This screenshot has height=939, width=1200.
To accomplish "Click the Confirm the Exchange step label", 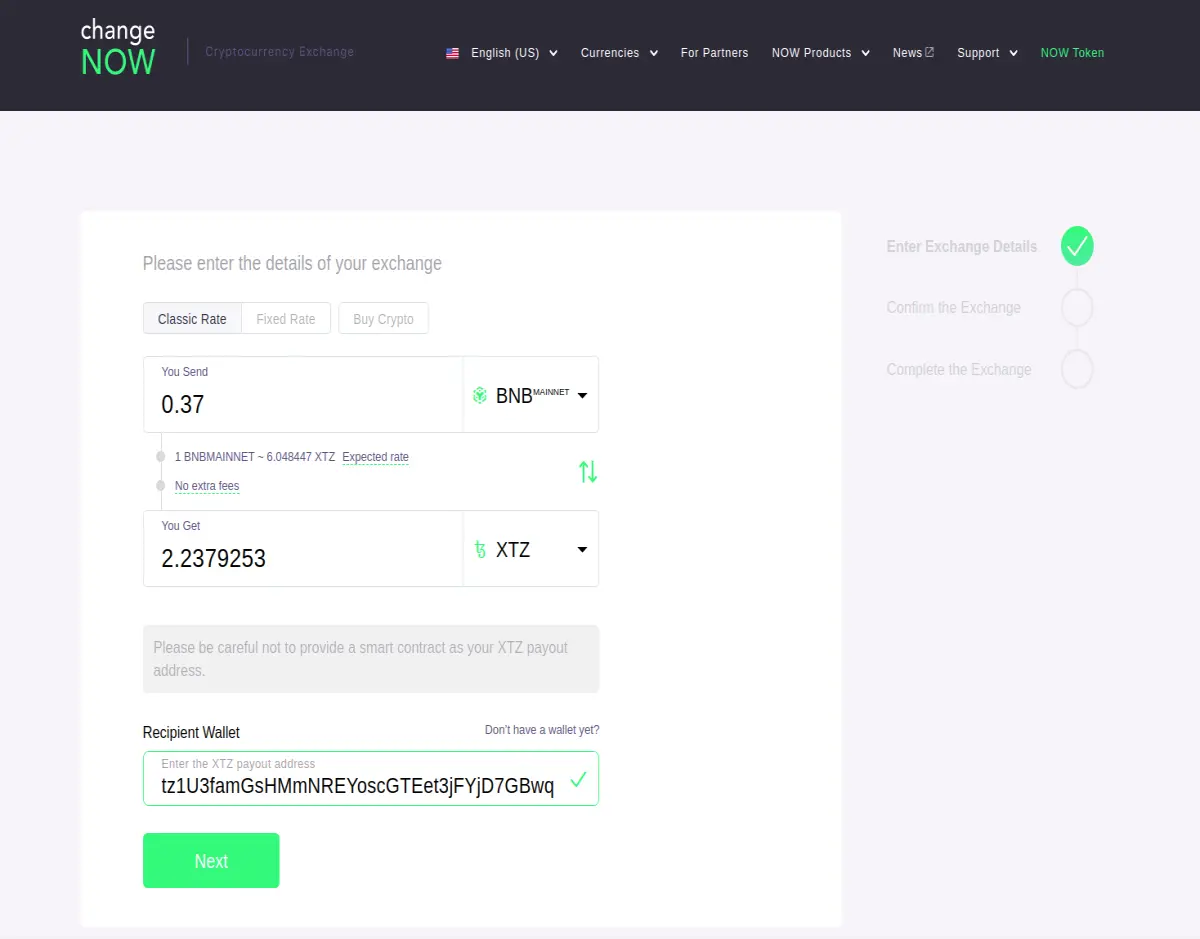I will 954,308.
